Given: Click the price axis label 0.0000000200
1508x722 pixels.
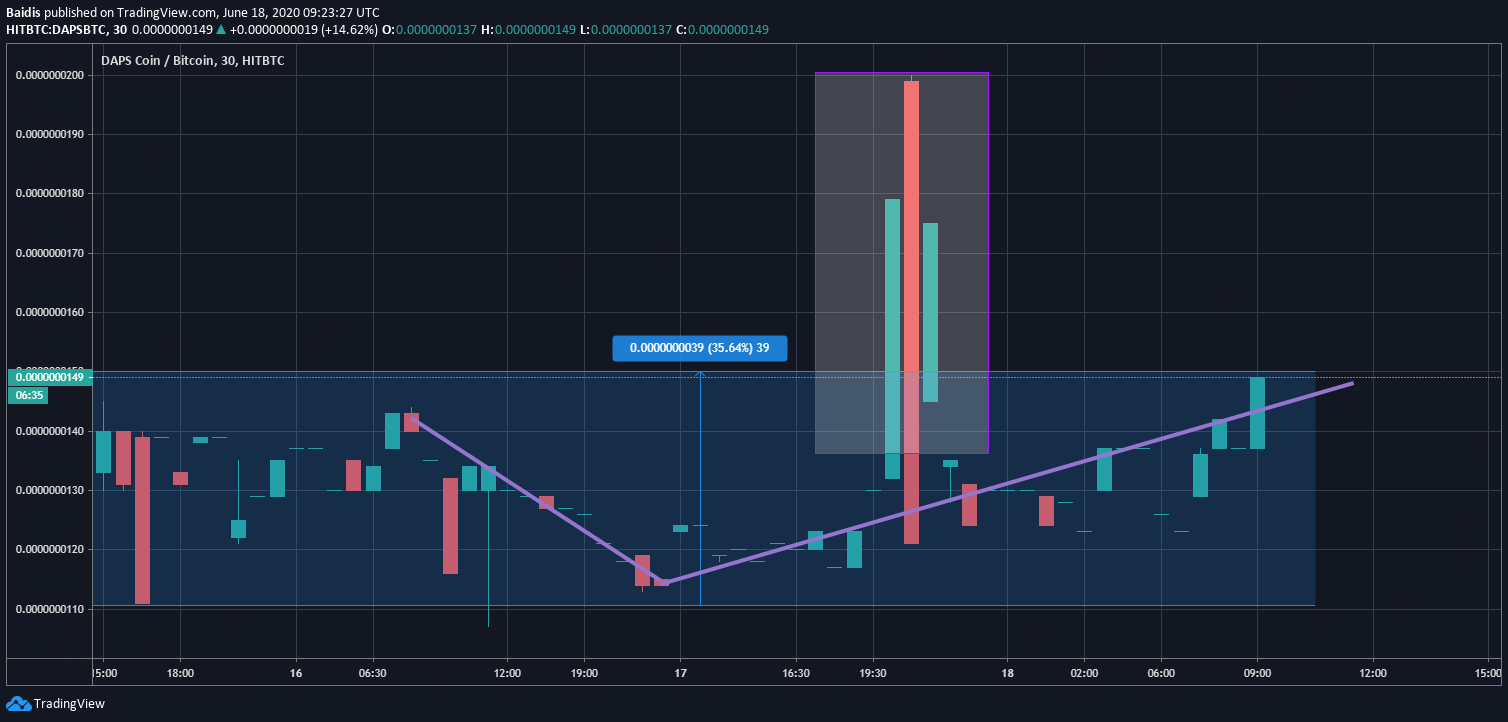Looking at the screenshot, I should click(x=49, y=75).
